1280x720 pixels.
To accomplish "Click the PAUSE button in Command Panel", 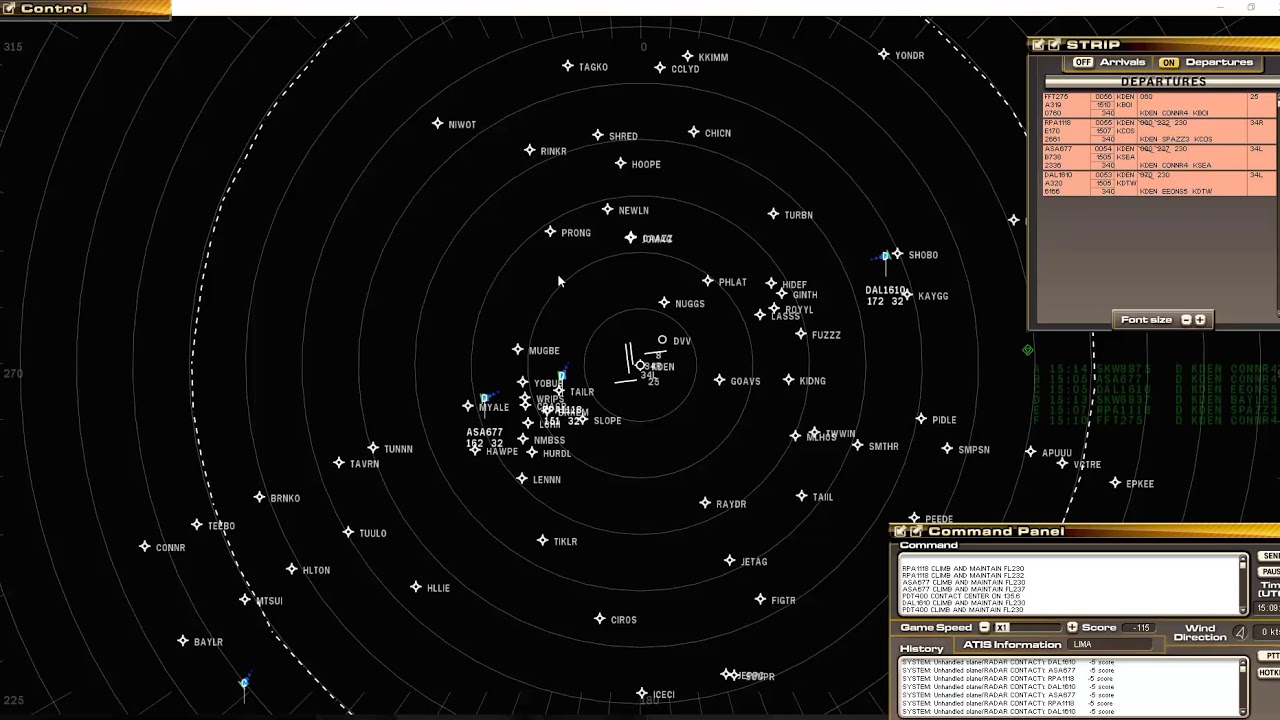I will [x=1270, y=572].
